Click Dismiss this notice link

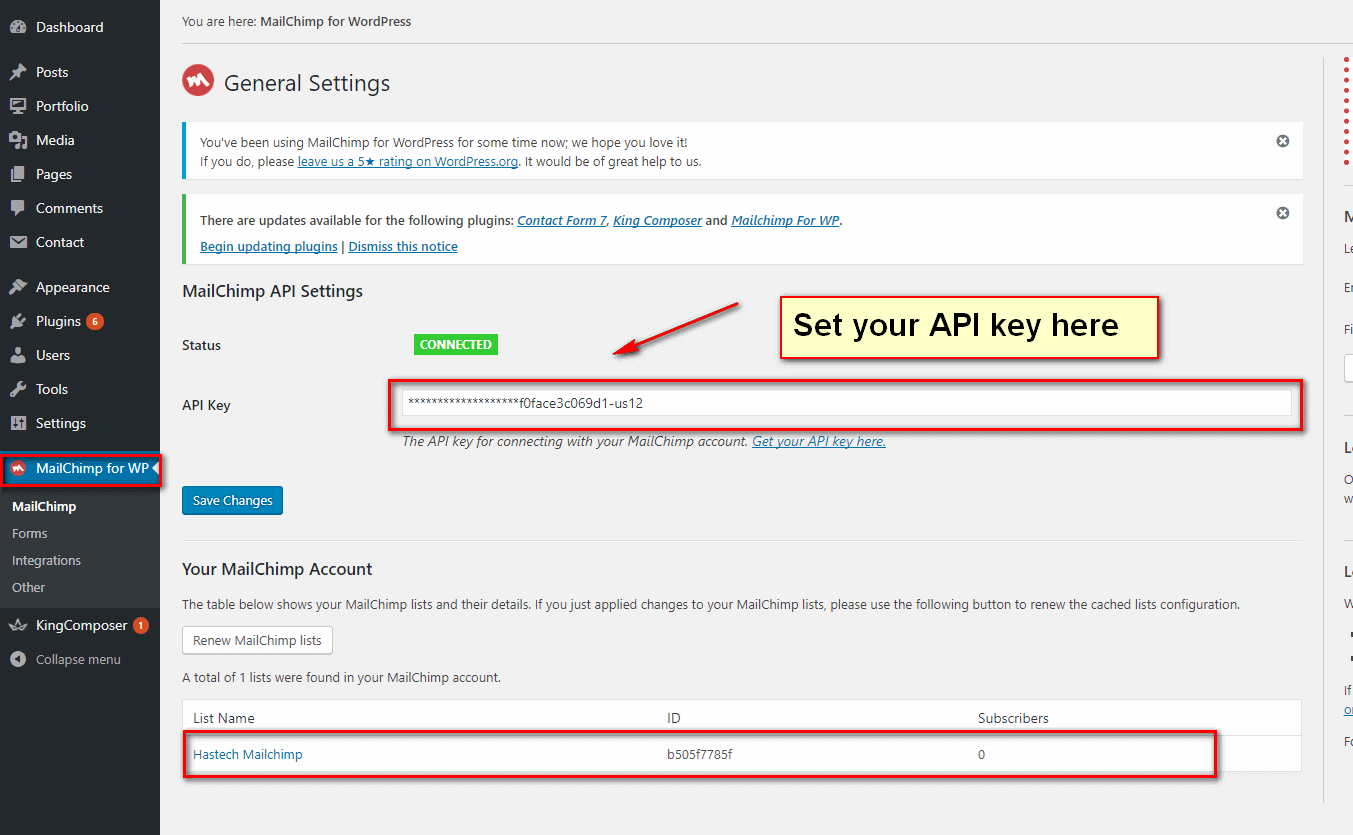coord(403,246)
